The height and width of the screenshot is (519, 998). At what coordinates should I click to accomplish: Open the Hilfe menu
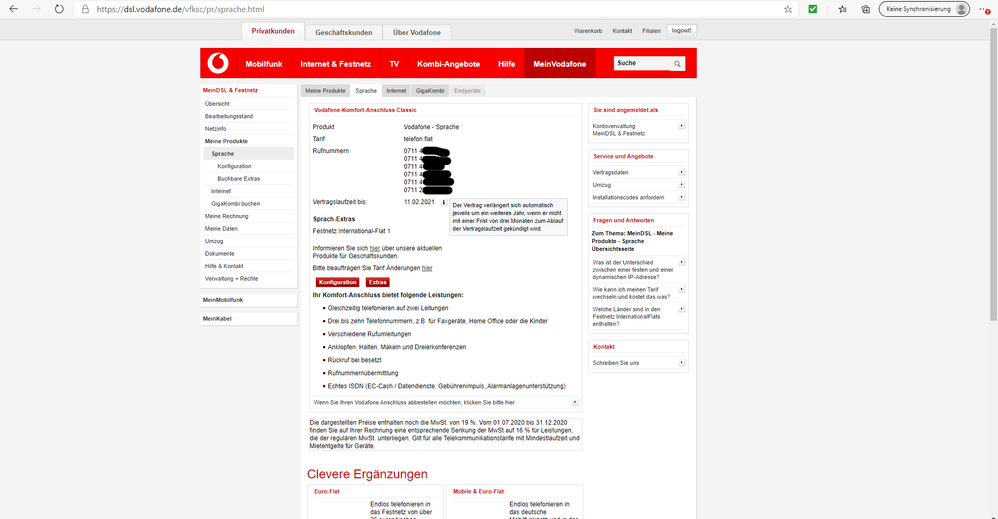[507, 64]
